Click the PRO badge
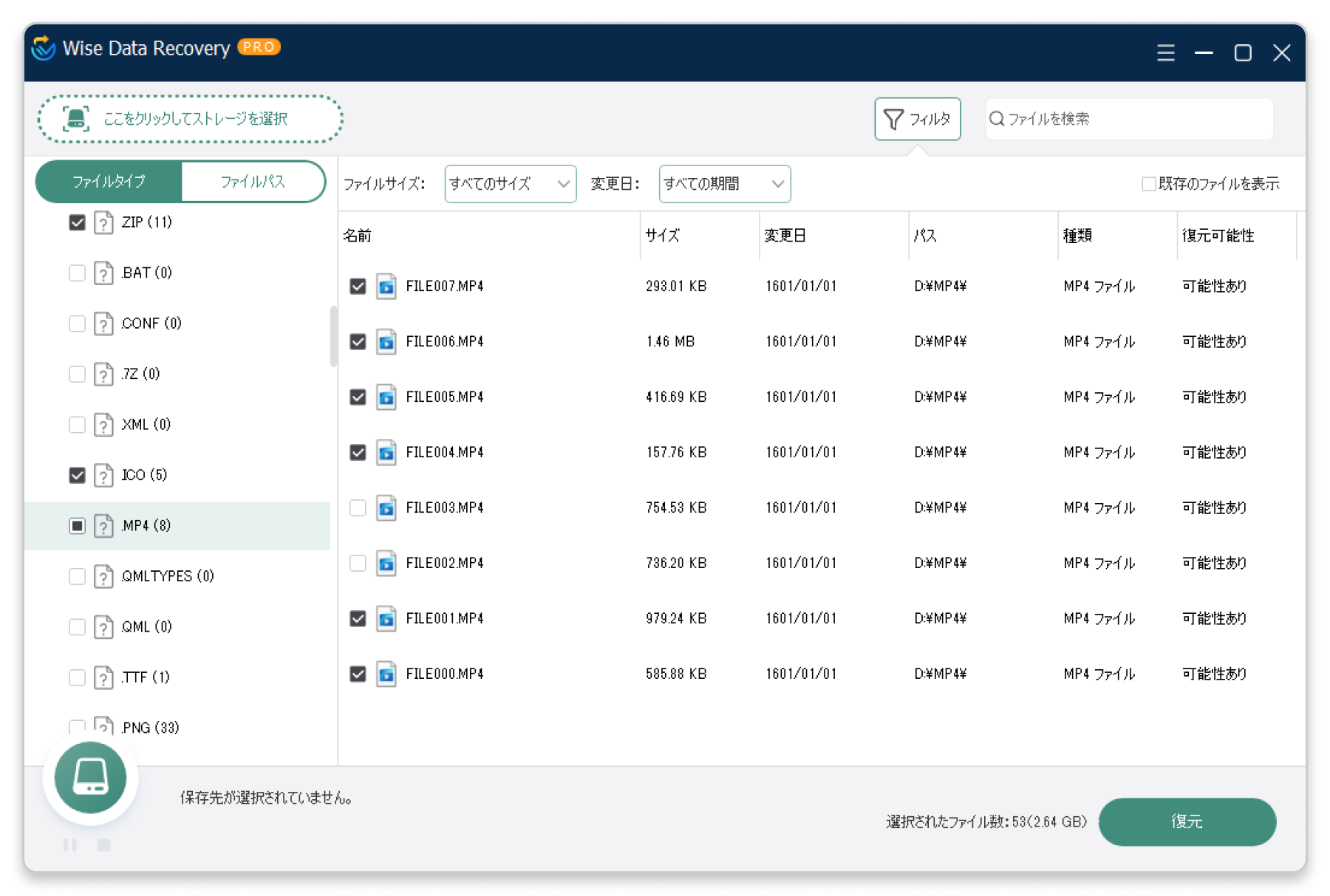Viewport: 1330px width, 896px height. point(259,47)
